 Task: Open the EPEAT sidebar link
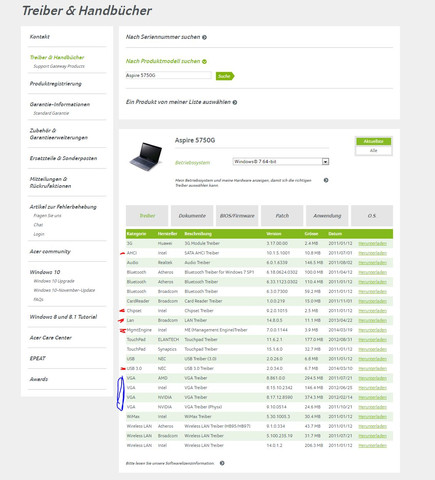38,358
